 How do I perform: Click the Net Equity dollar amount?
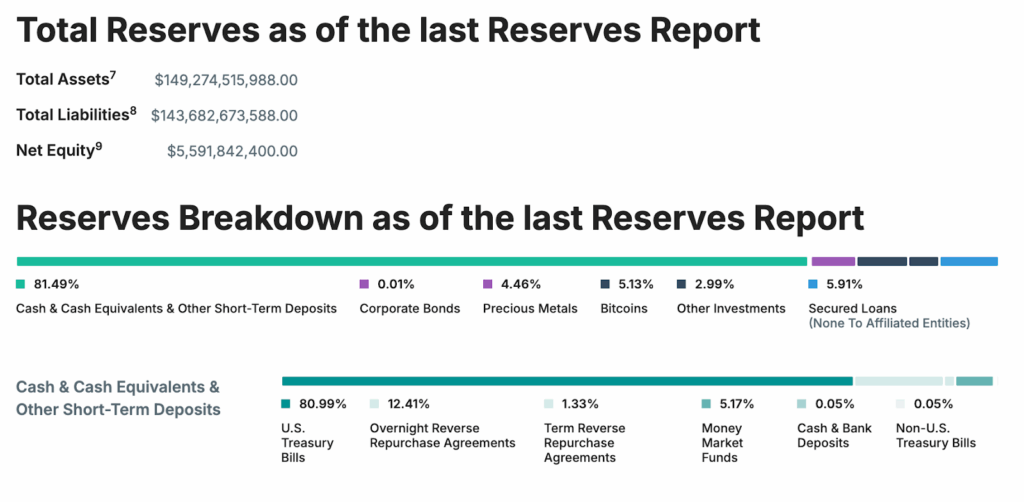point(232,152)
